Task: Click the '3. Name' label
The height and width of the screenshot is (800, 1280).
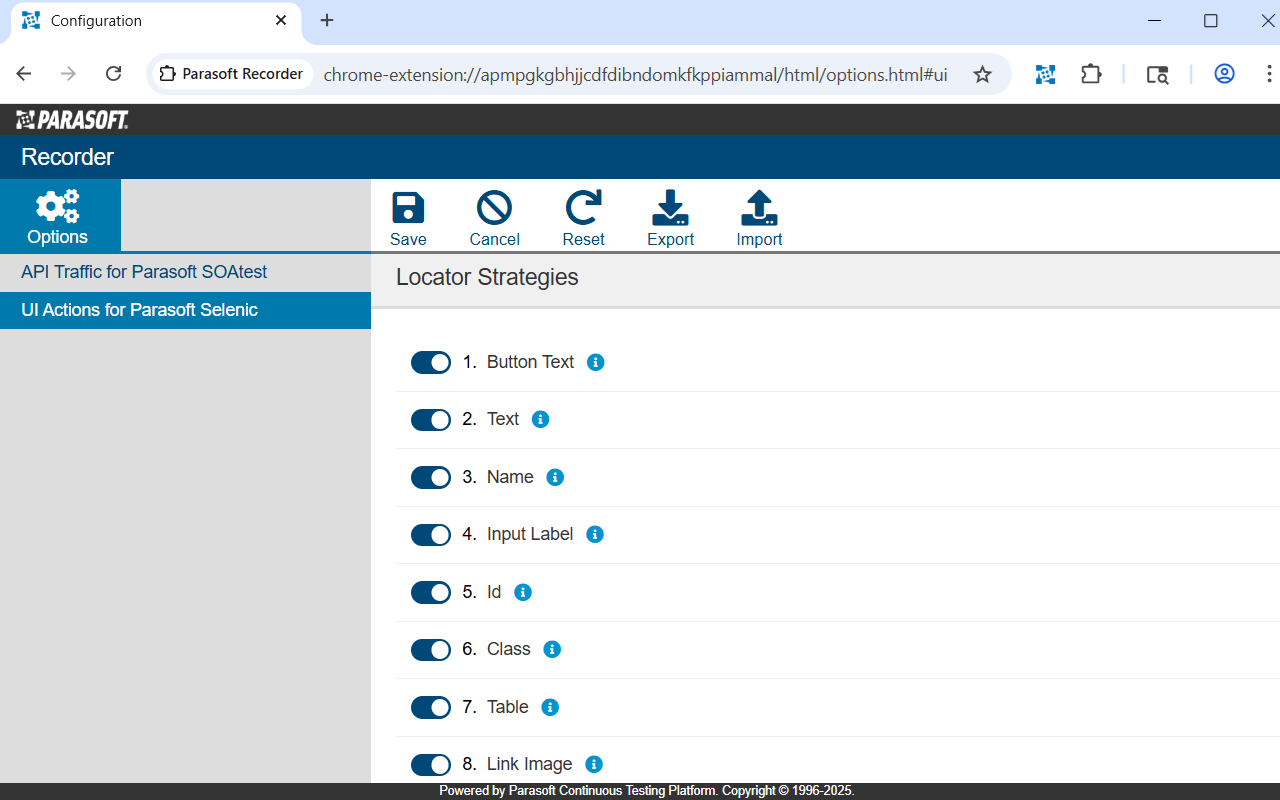Action: (498, 477)
